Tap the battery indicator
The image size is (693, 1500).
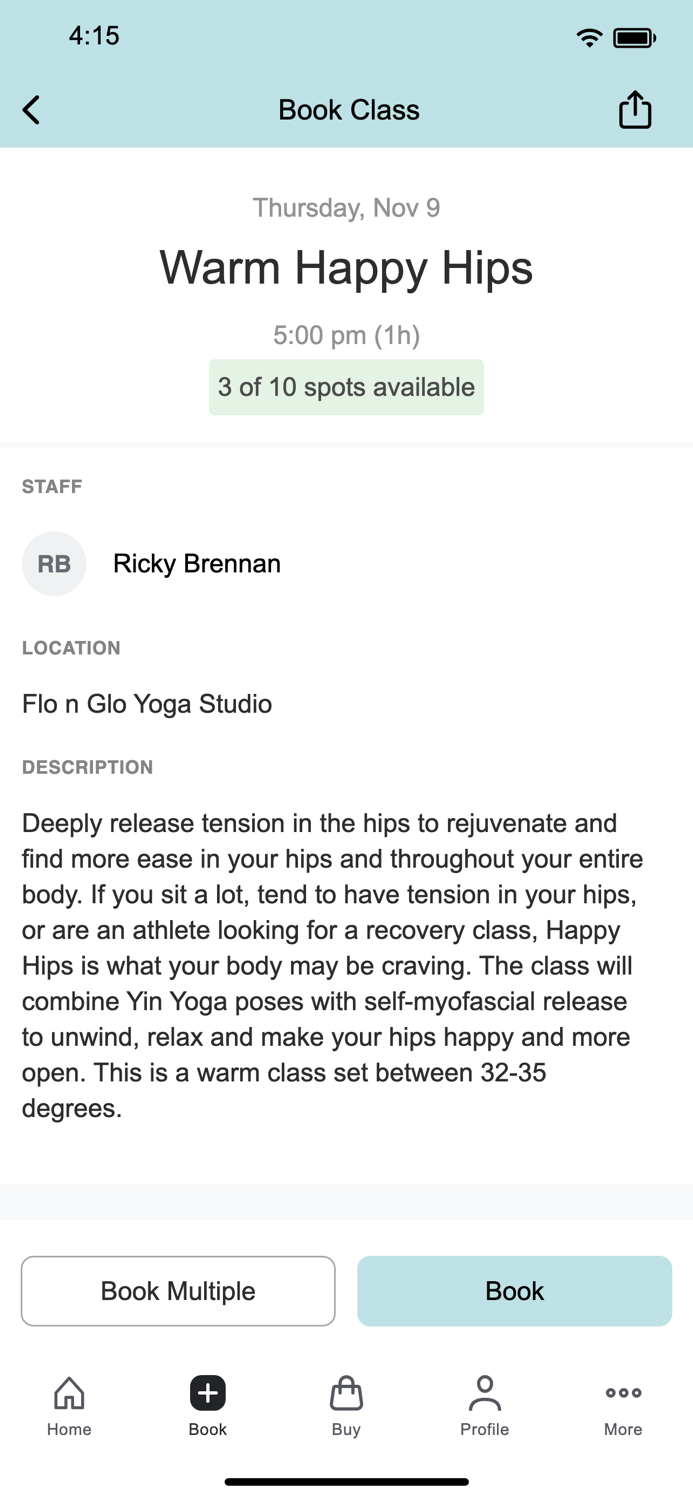pos(634,36)
